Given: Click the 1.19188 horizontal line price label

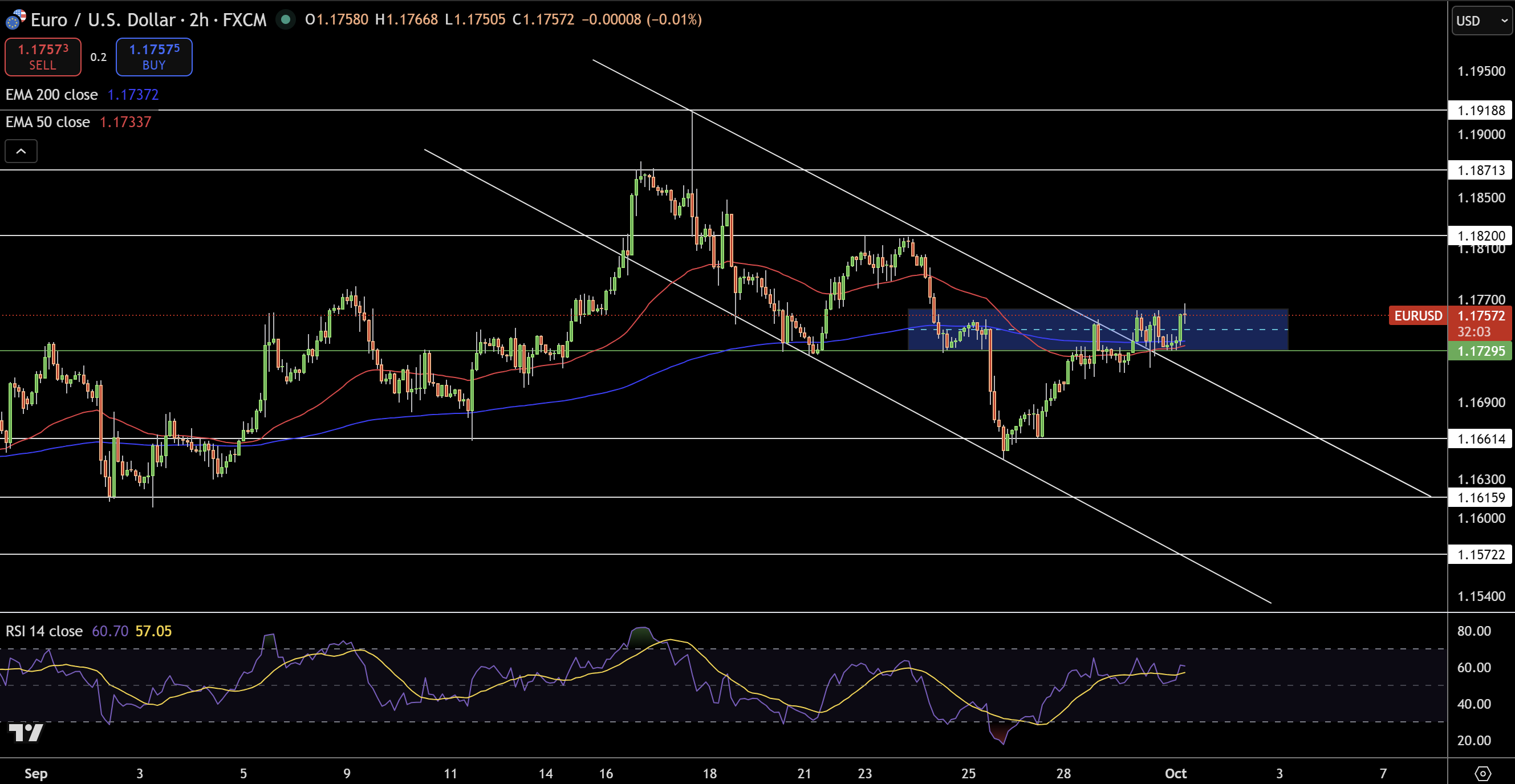Looking at the screenshot, I should [1480, 111].
